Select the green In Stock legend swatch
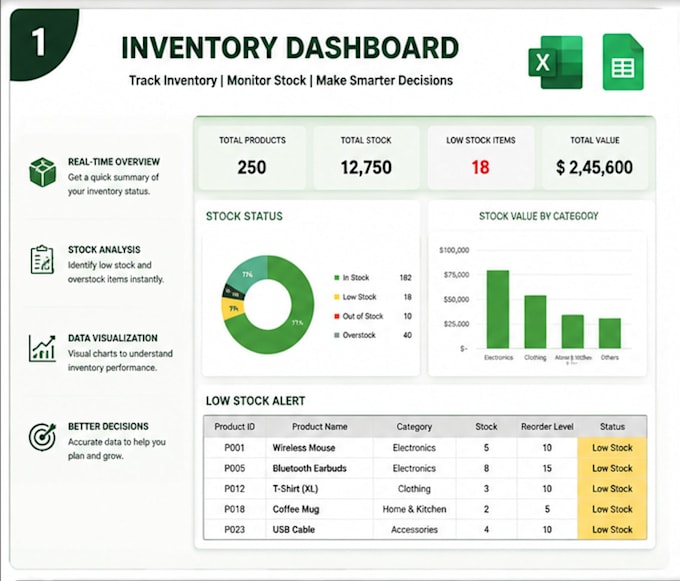This screenshot has height=581, width=680. coord(337,277)
